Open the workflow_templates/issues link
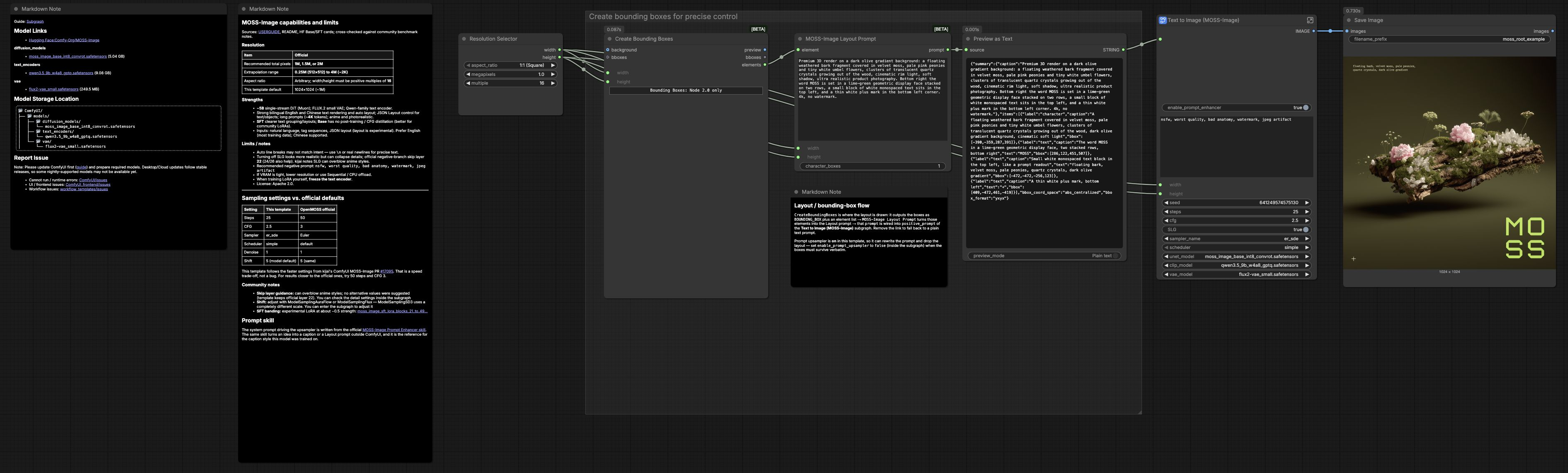Viewport: 1568px width, 473px height. [x=84, y=189]
